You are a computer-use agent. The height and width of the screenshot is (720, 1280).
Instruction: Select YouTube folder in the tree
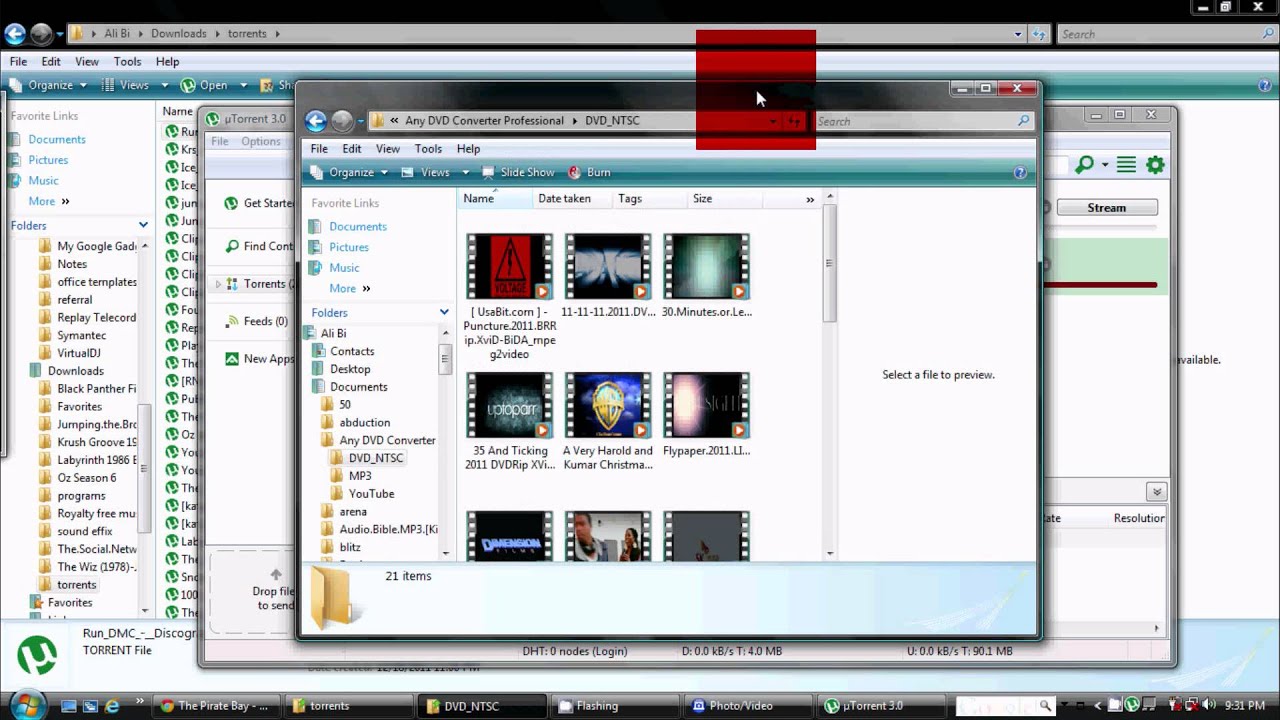[371, 494]
